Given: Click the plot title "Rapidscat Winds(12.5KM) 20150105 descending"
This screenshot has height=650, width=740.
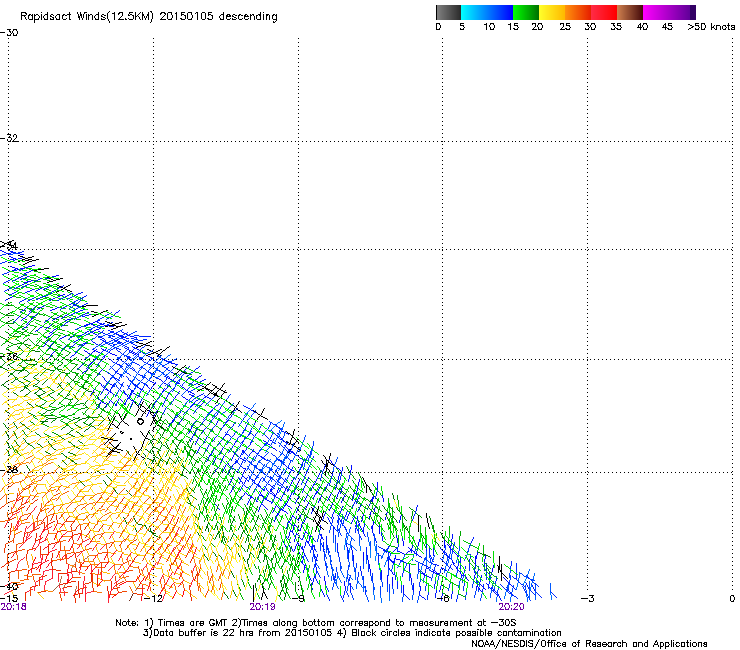Looking at the screenshot, I should pyautogui.click(x=149, y=17).
